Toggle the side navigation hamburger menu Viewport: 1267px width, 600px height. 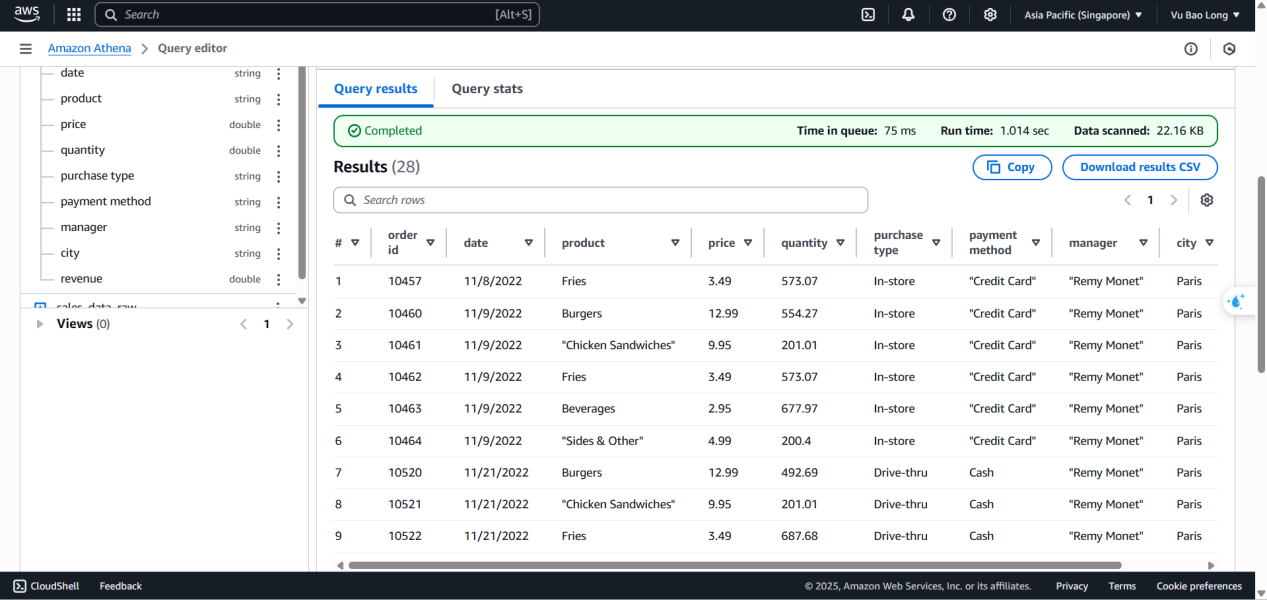25,48
